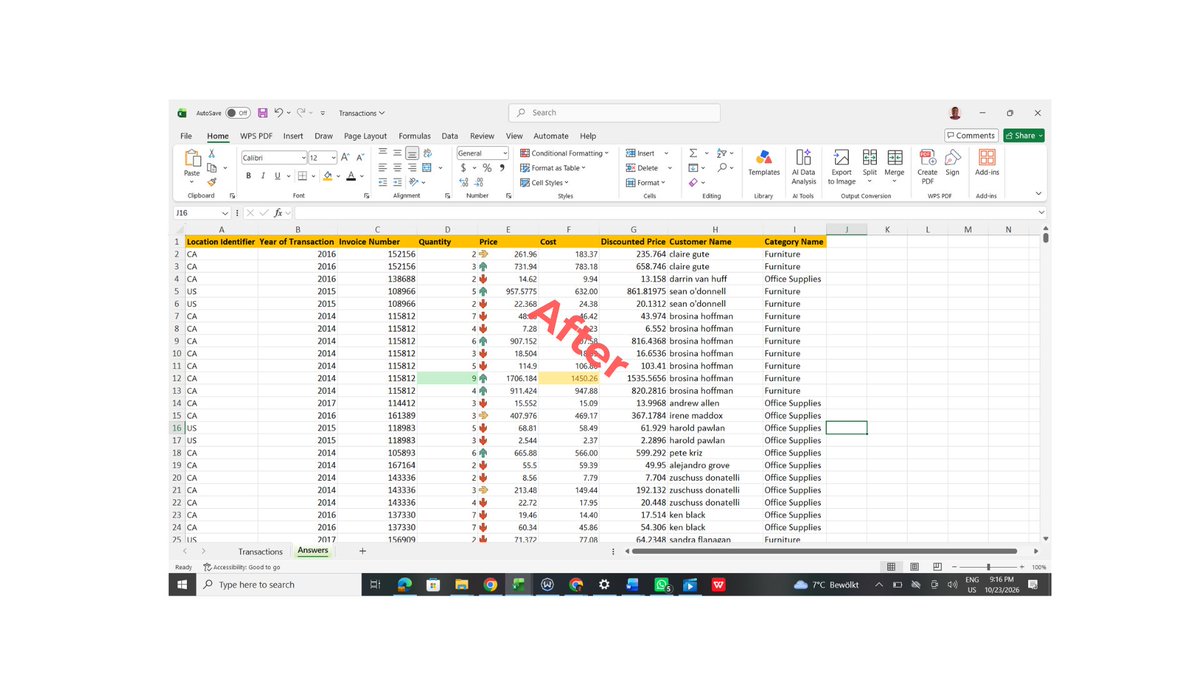Viewport: 1200px width, 675px height.
Task: Open the AI Data Analysis tool
Action: point(804,167)
